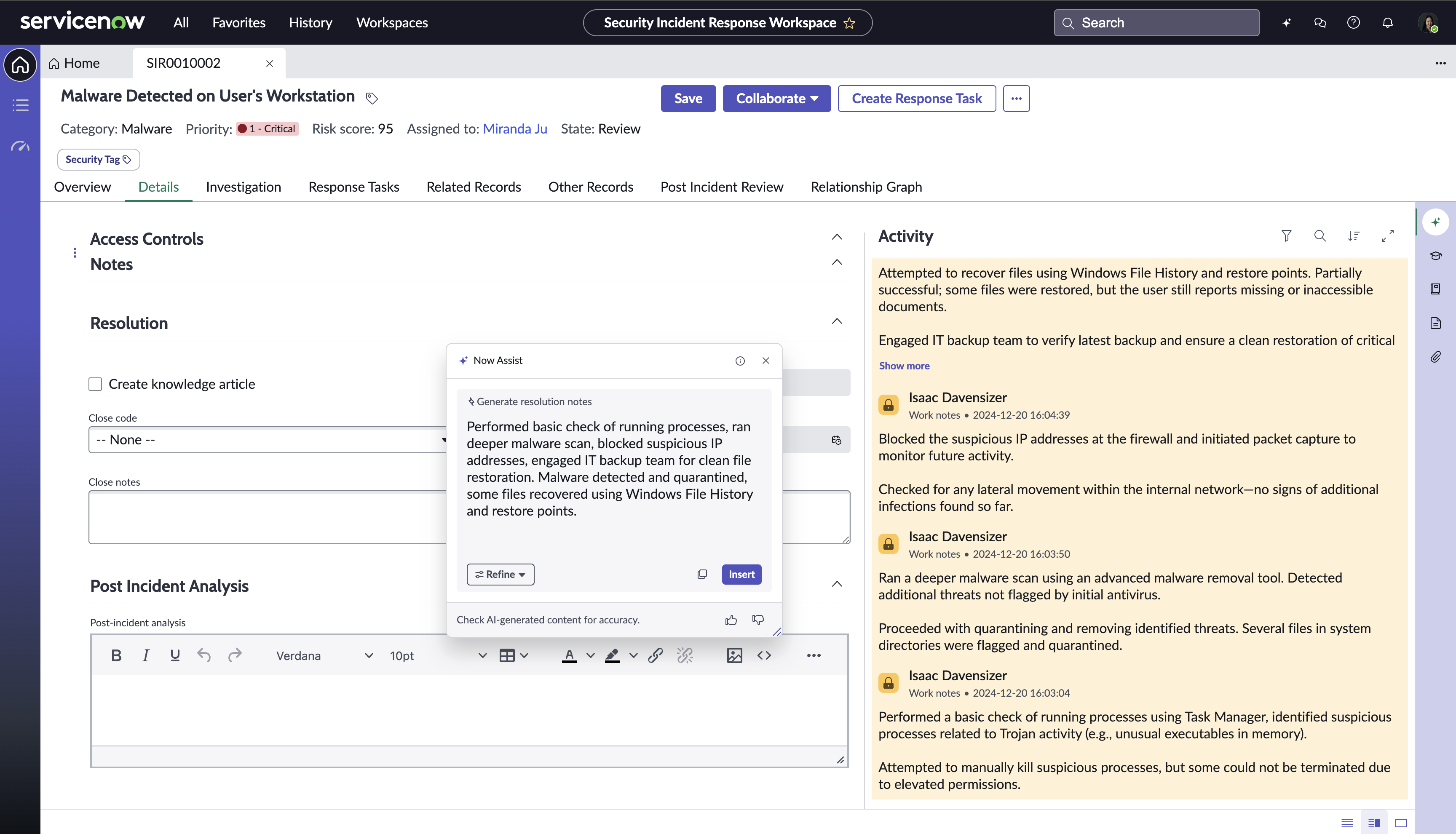Image resolution: width=1456 pixels, height=834 pixels.
Task: Select the split-pane layout icon at bottom
Action: (1374, 823)
